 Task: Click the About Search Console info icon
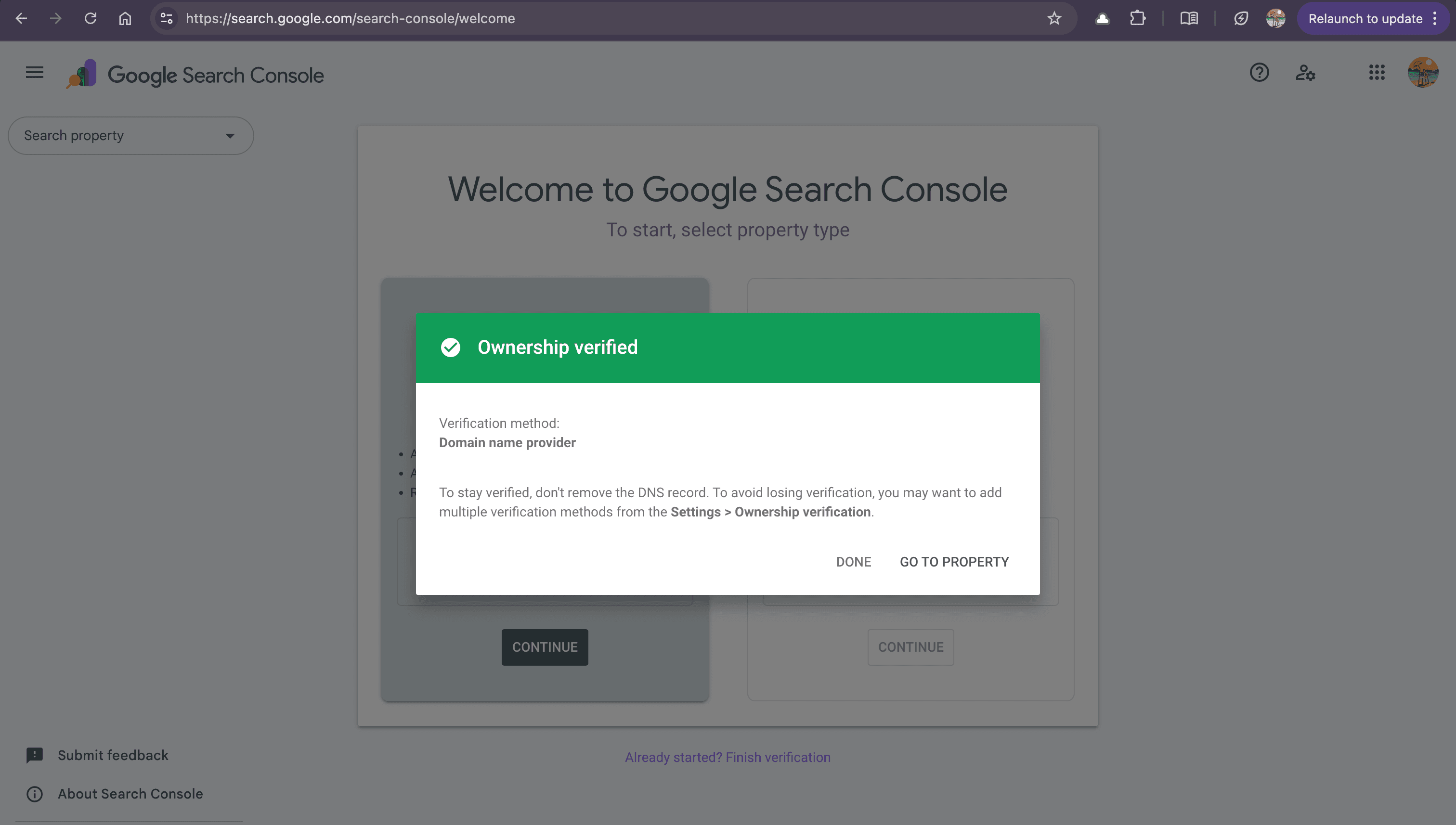[35, 794]
